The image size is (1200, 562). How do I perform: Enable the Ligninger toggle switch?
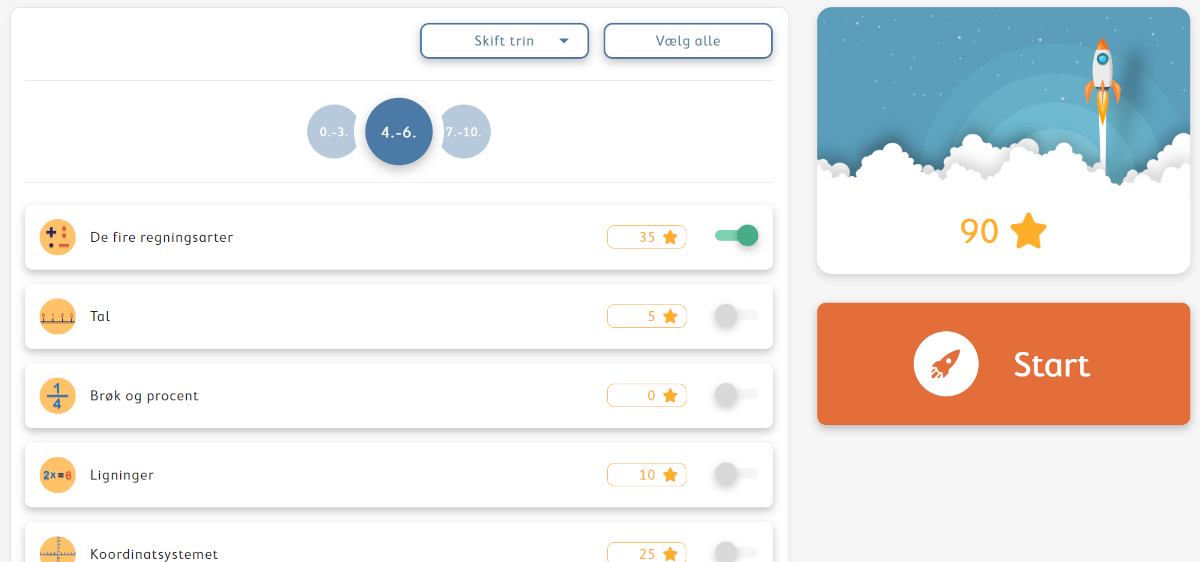[x=737, y=474]
